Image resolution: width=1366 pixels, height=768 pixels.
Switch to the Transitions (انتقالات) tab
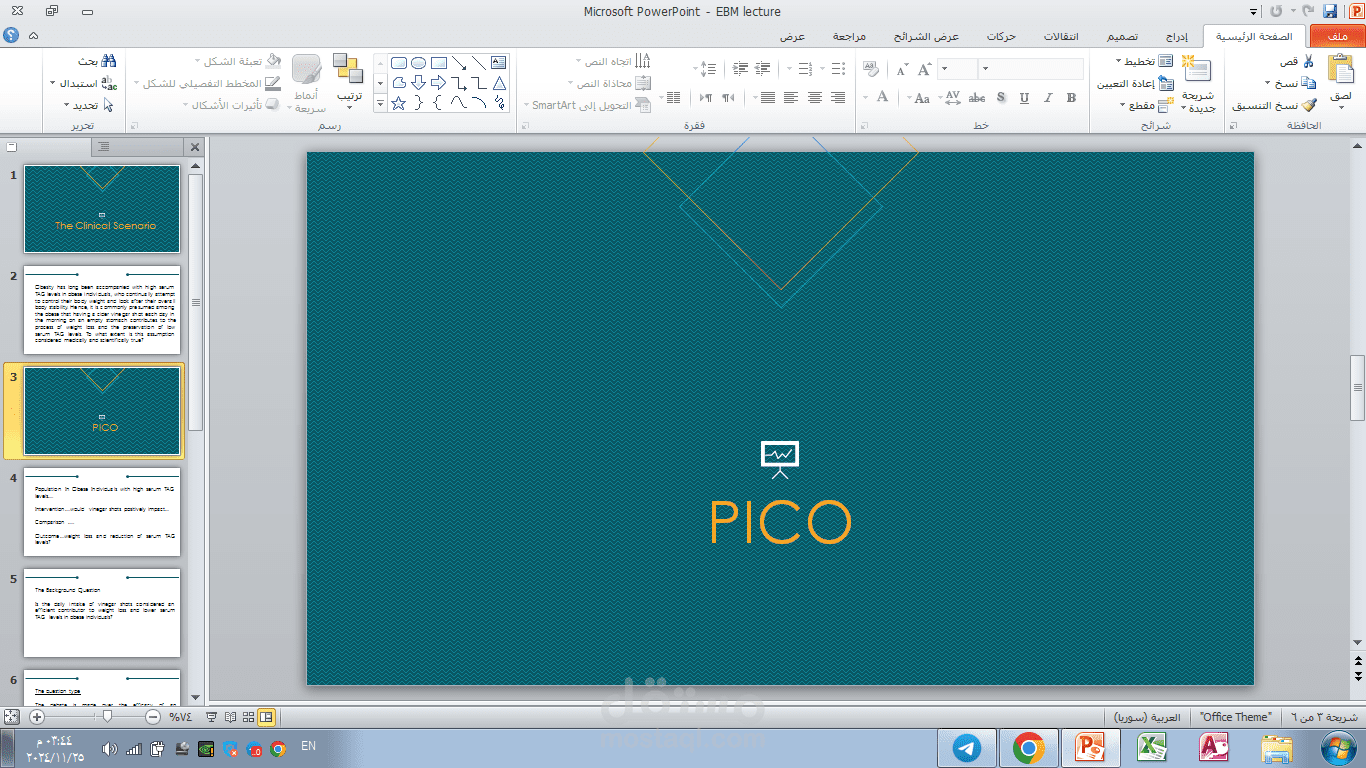pos(1061,36)
